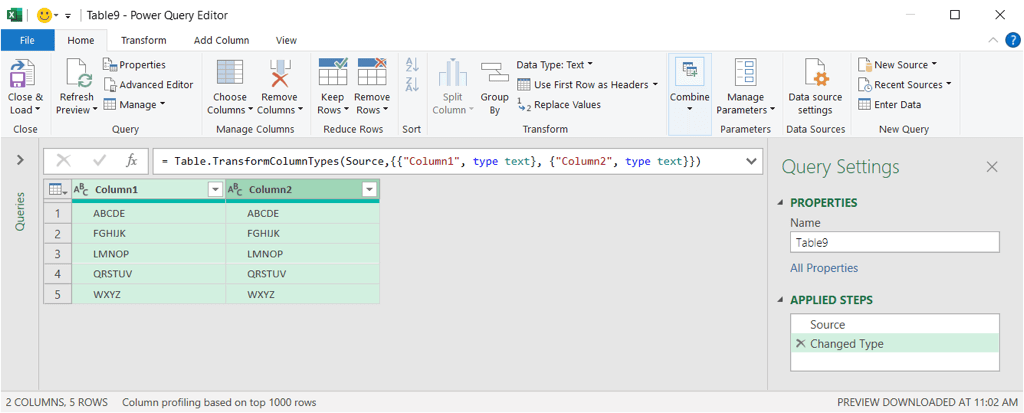Expand the formula bar
Screen dimensions: 1024x413
[x=752, y=161]
